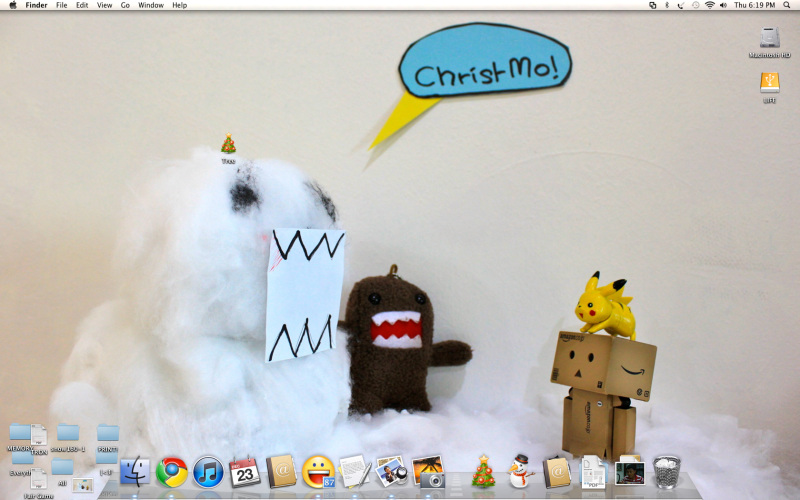Open the Go menu
The image size is (800, 500).
125,5
